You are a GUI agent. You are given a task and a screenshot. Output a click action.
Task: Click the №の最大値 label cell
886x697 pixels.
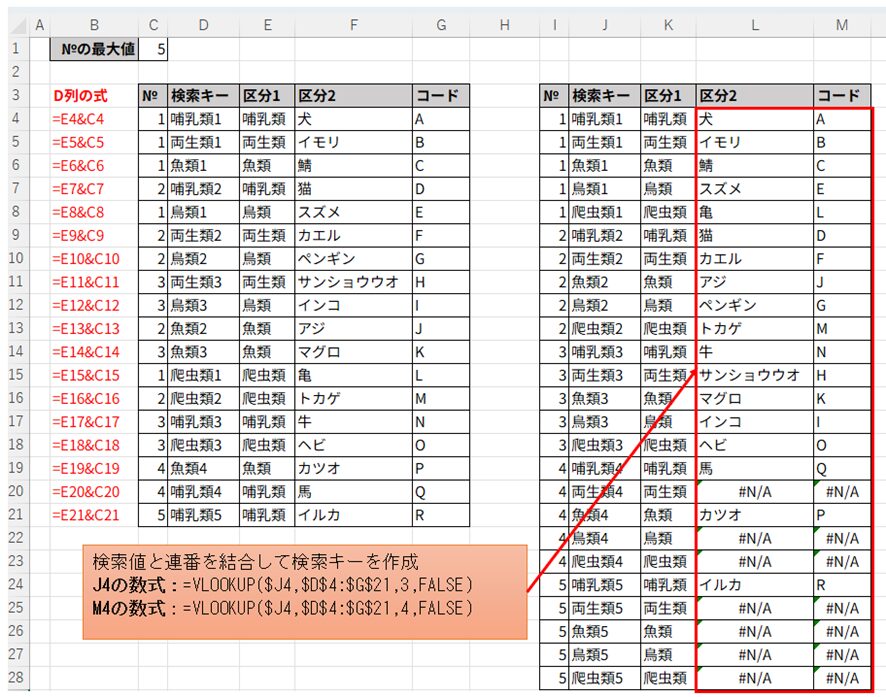click(x=93, y=47)
